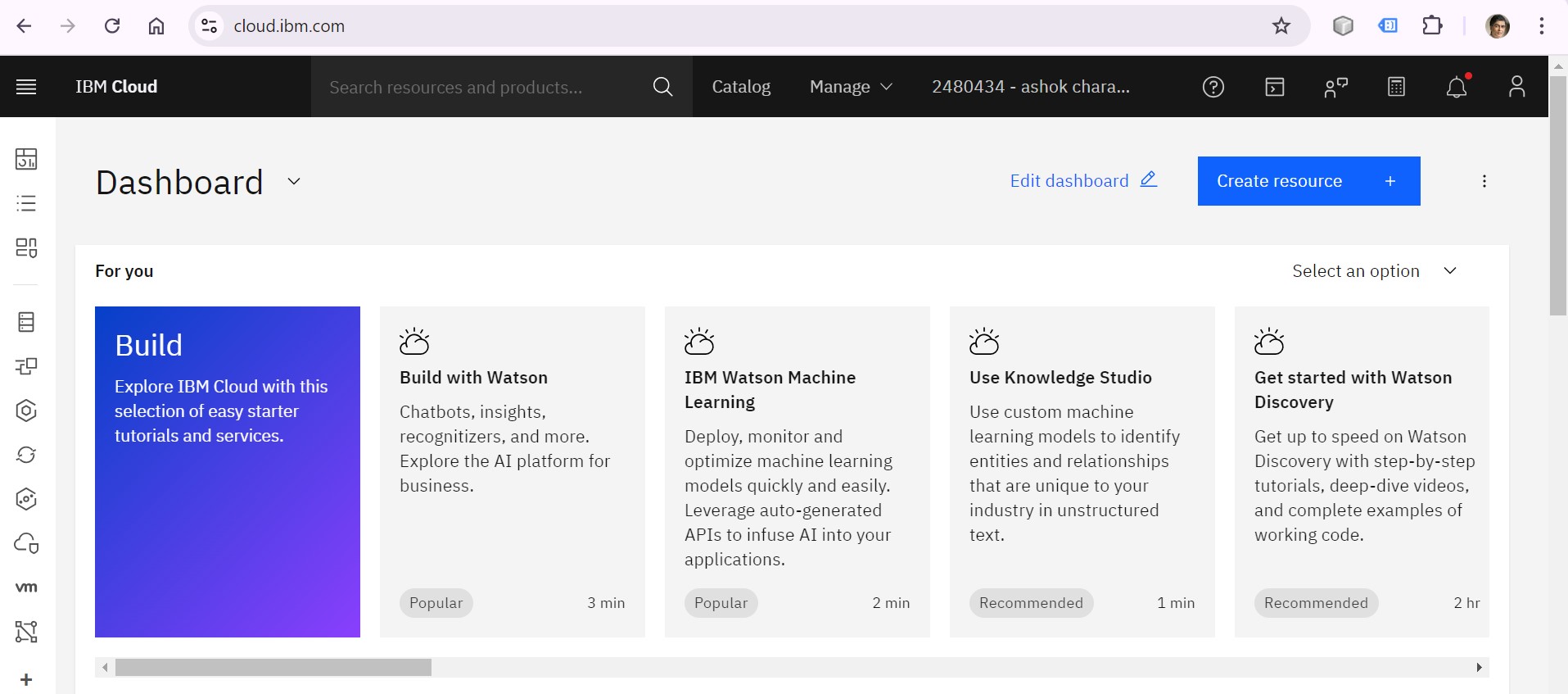Click the right arrow of horizontal card scrollbar
Screen dimensions: 1568x694
click(x=1479, y=668)
